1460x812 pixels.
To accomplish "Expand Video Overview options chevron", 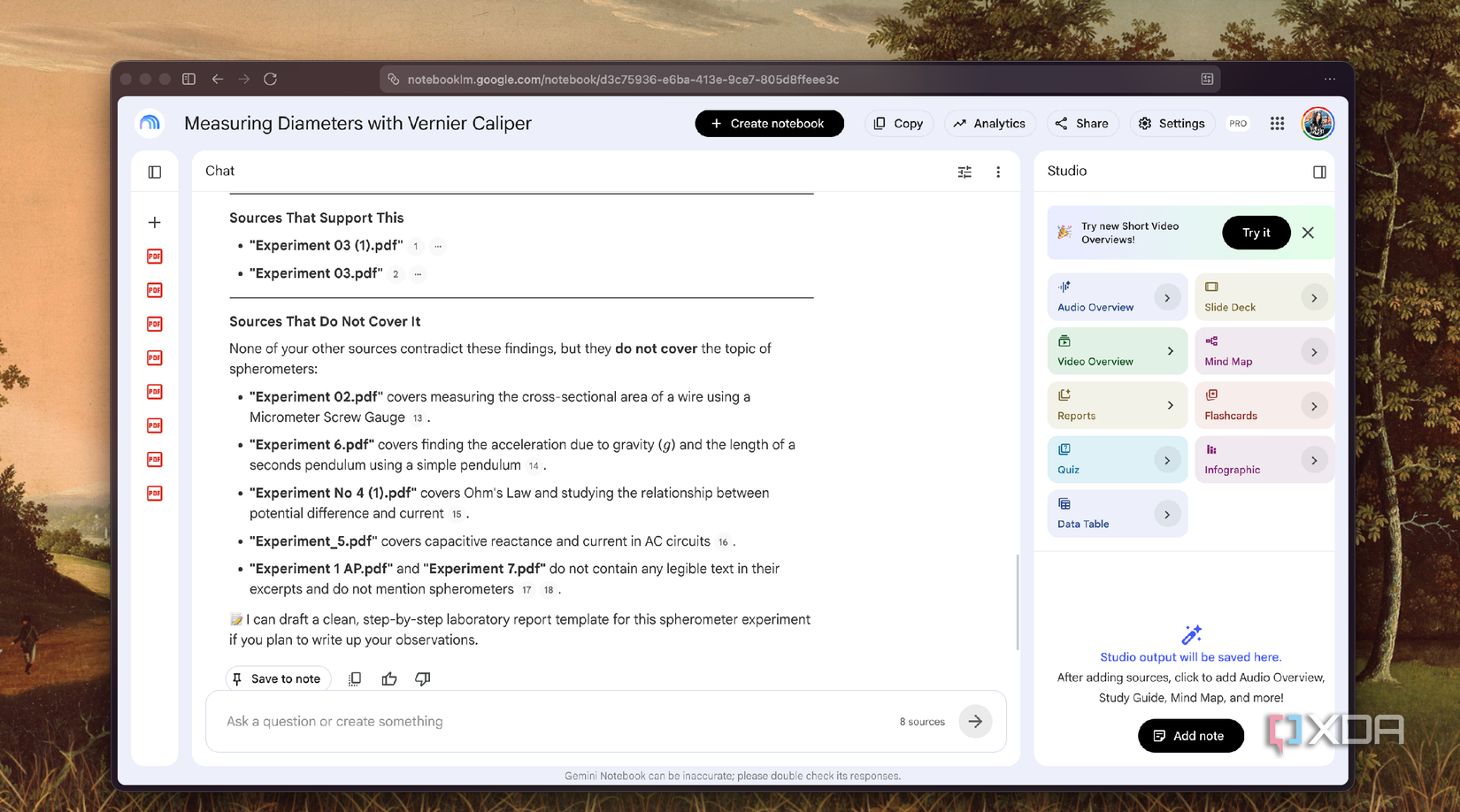I will coord(1171,351).
